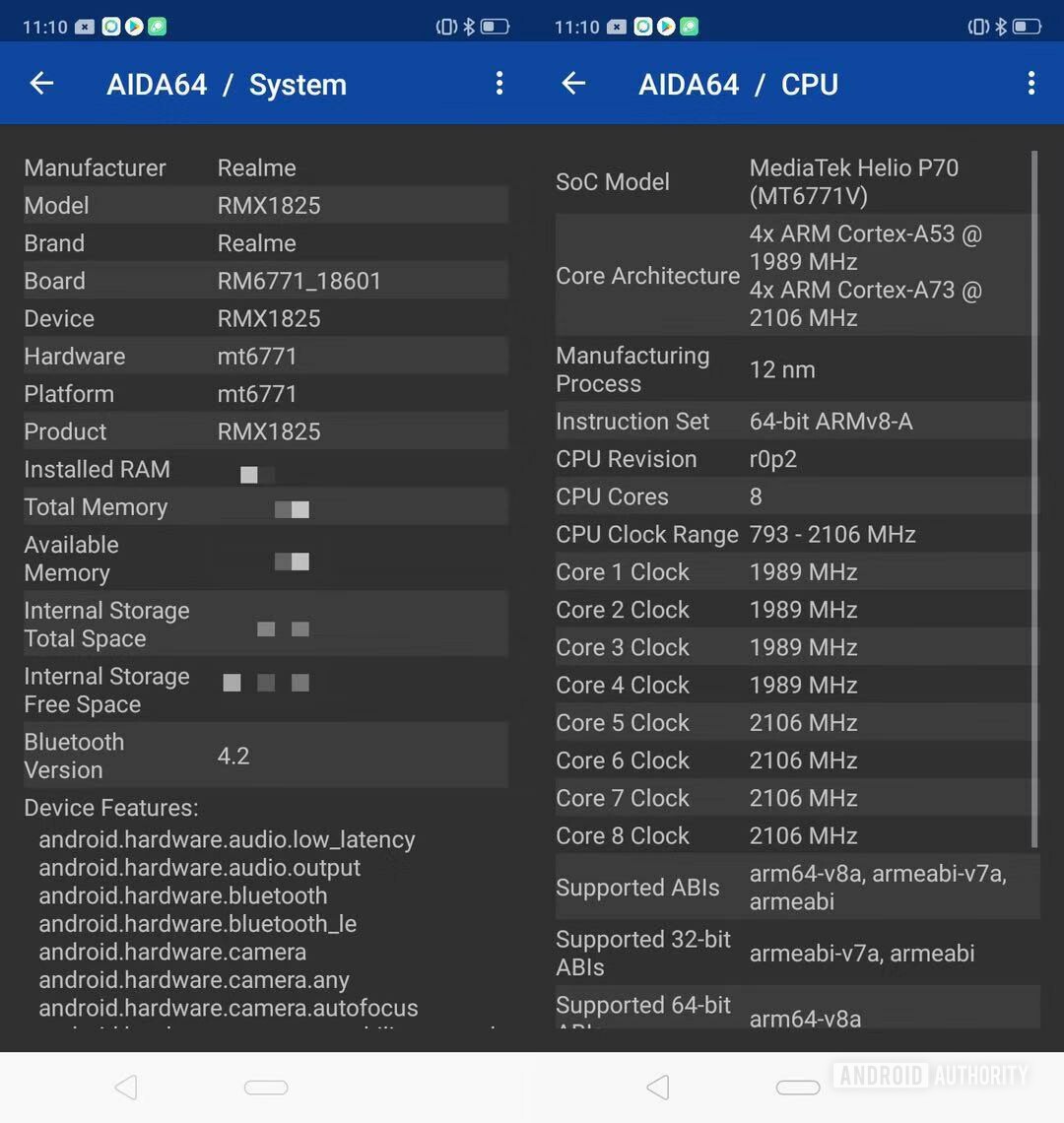
Task: Click the AIDA64 / CPU title
Action: 738,85
